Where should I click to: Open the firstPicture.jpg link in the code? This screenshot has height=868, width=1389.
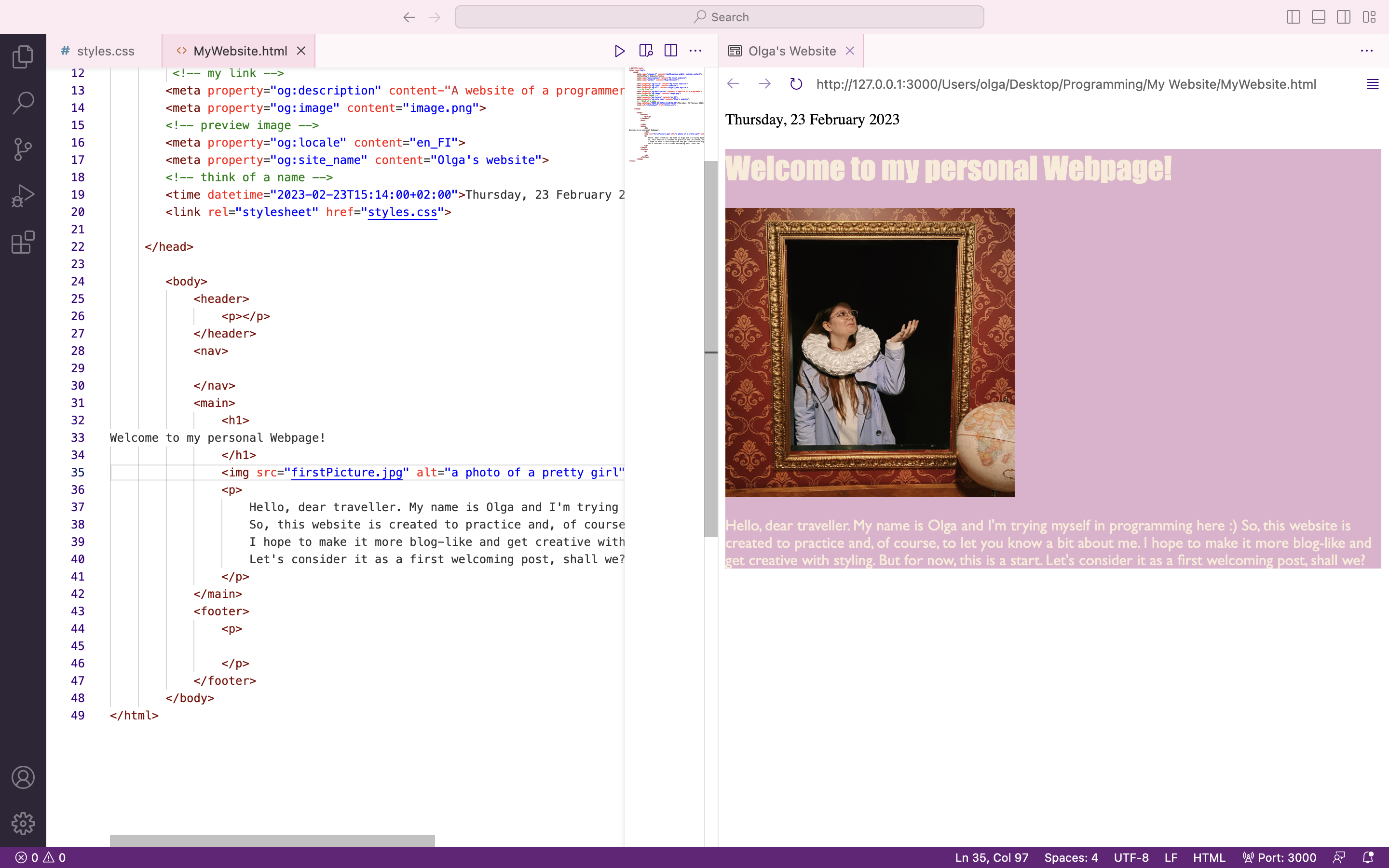coord(347,473)
